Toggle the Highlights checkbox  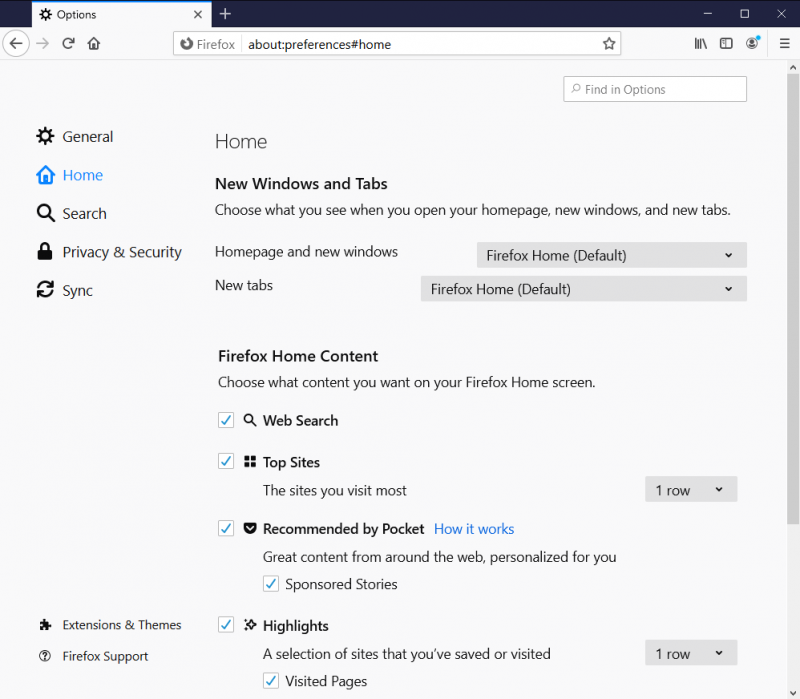[x=226, y=625]
